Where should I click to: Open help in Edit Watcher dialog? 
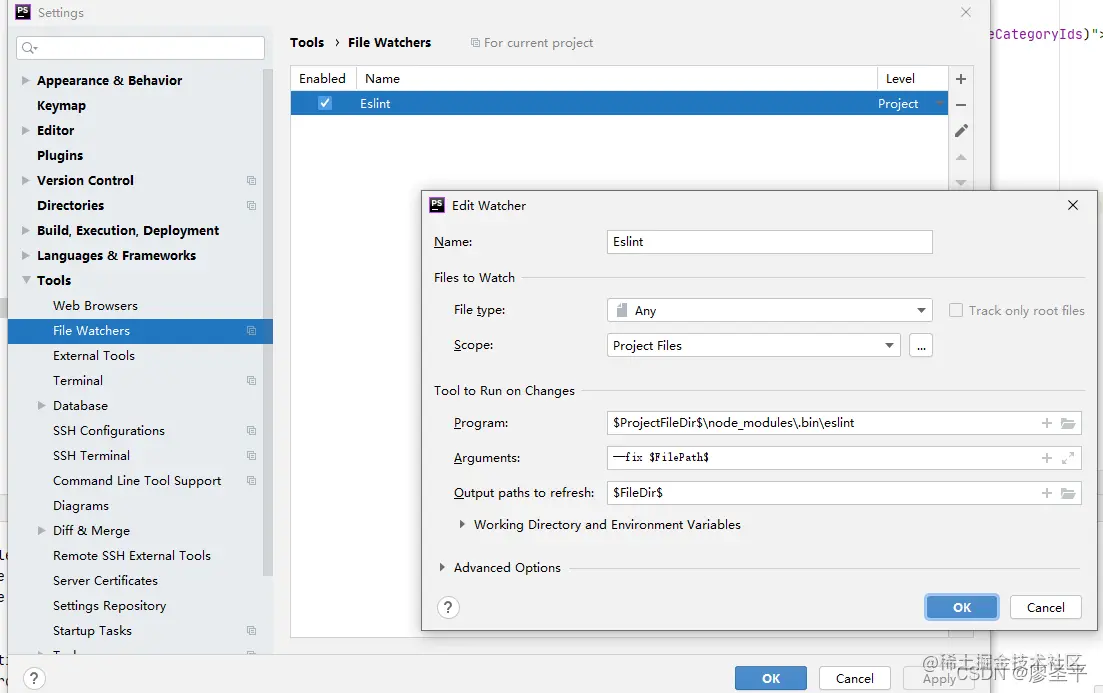(448, 607)
